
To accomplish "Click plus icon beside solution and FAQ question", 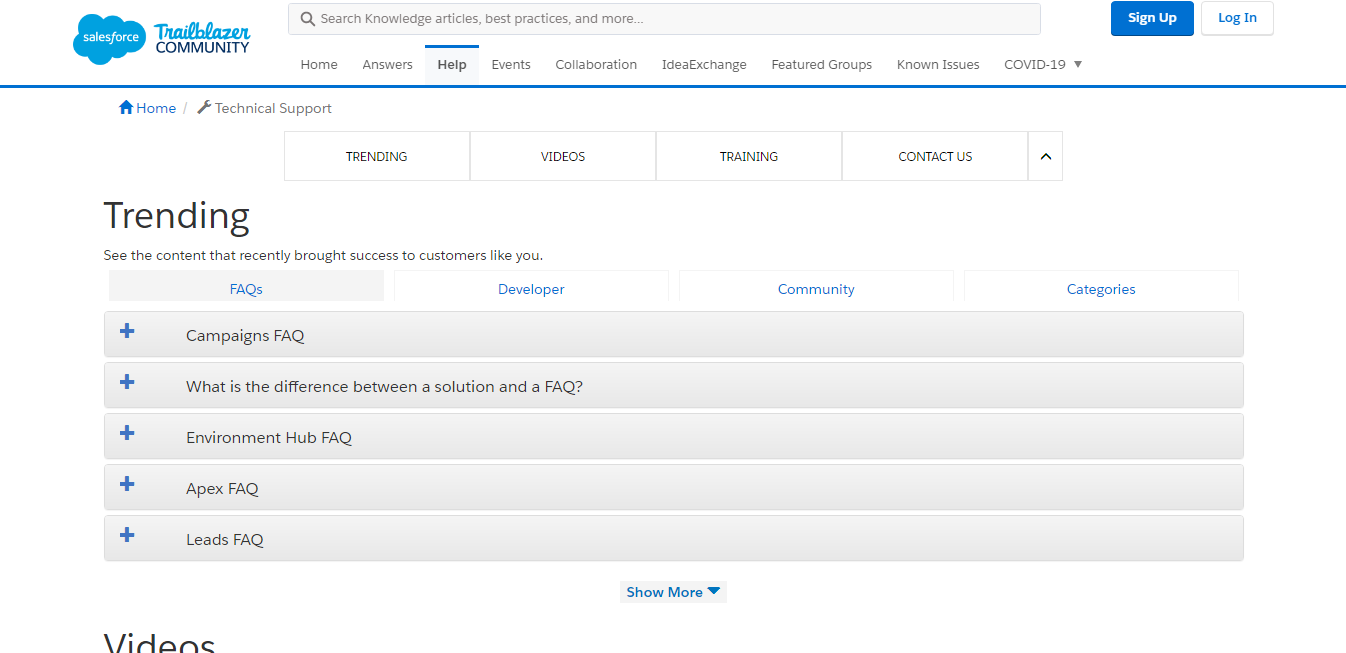I will click(127, 382).
